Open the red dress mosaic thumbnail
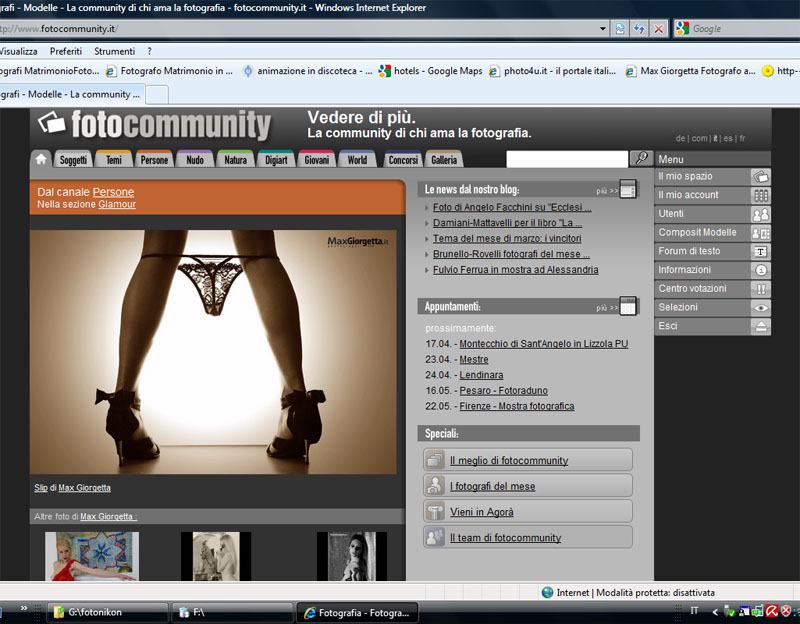The height and width of the screenshot is (624, 800). click(x=92, y=556)
